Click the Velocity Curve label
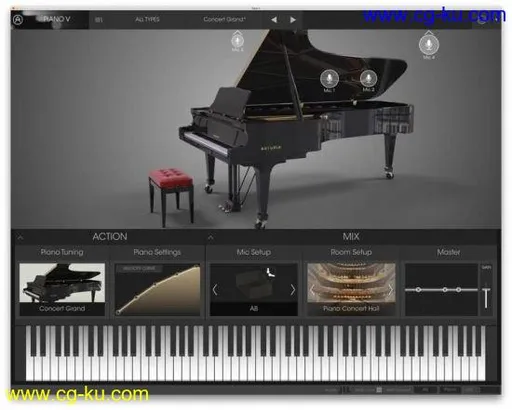 [x=139, y=268]
